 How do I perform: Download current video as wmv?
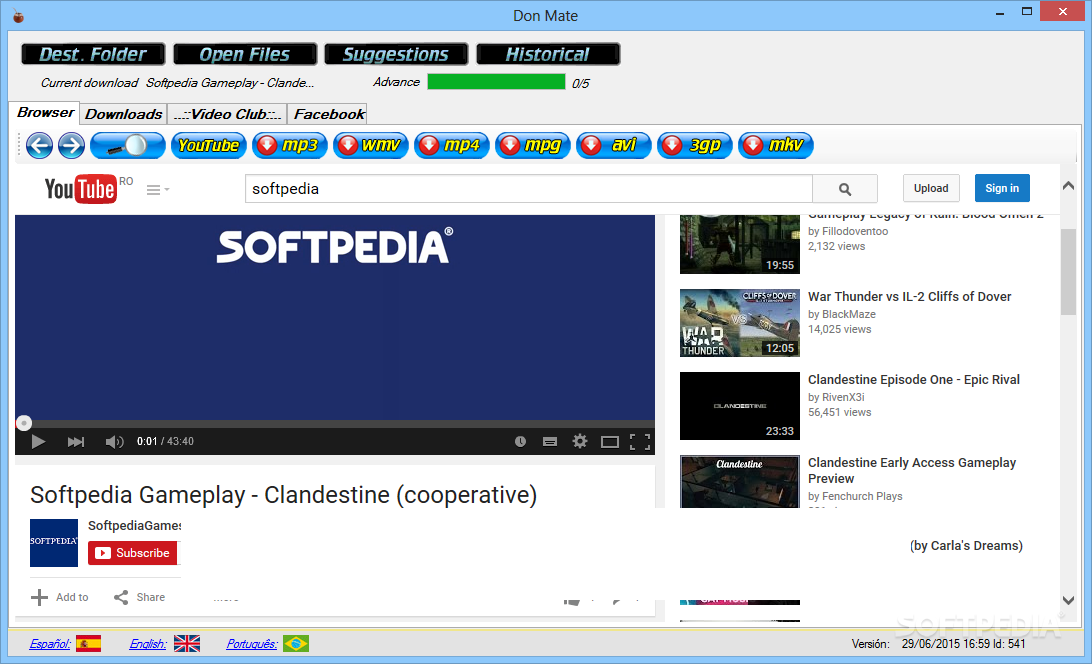(370, 146)
